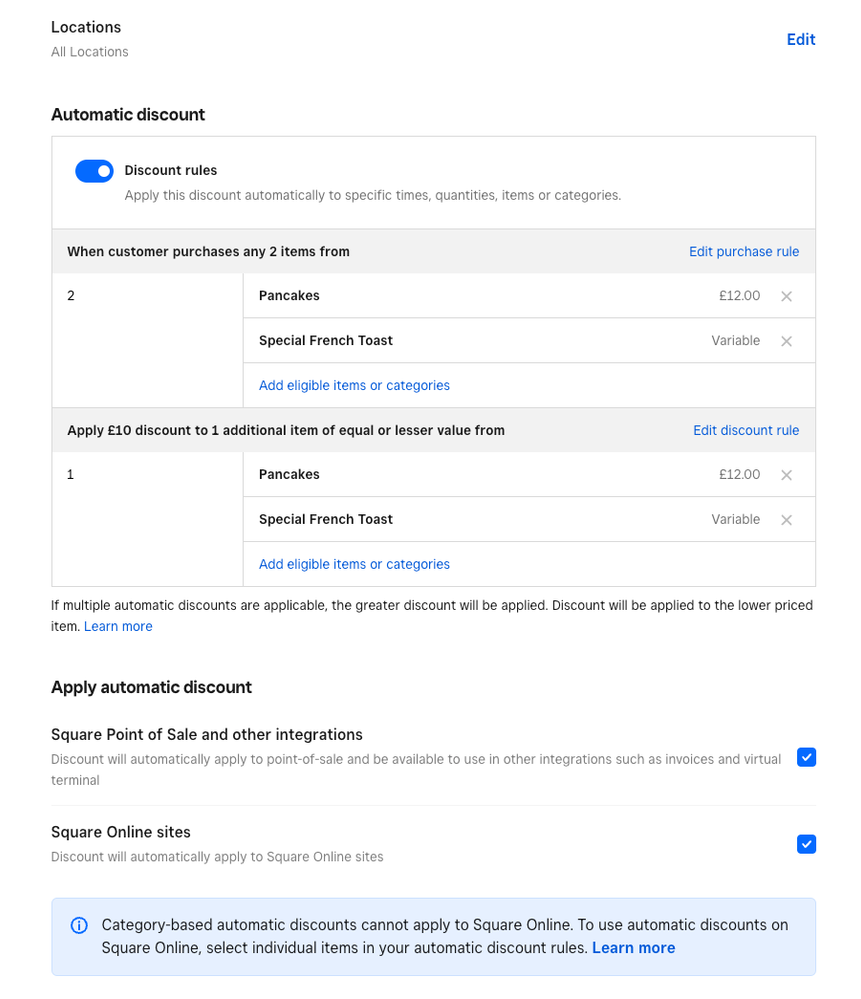This screenshot has height=999, width=861.
Task: Uncheck Square Online sites checkbox
Action: coord(806,844)
